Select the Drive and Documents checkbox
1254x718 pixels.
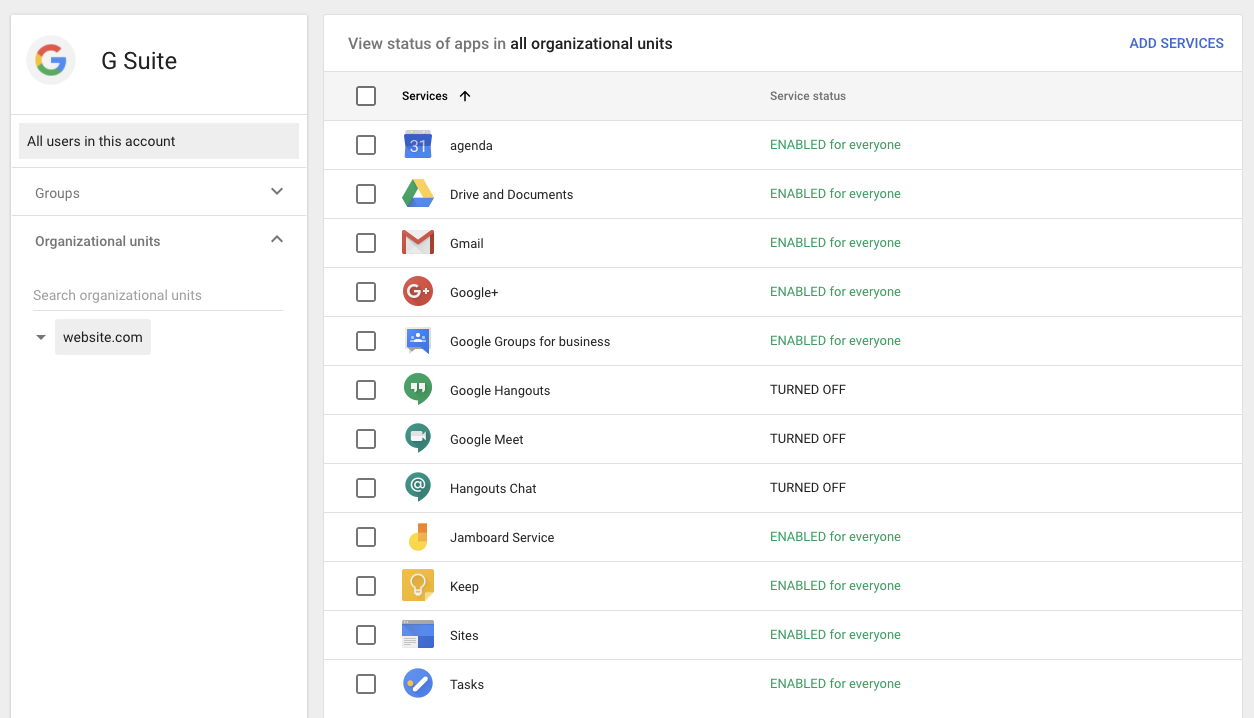tap(366, 194)
